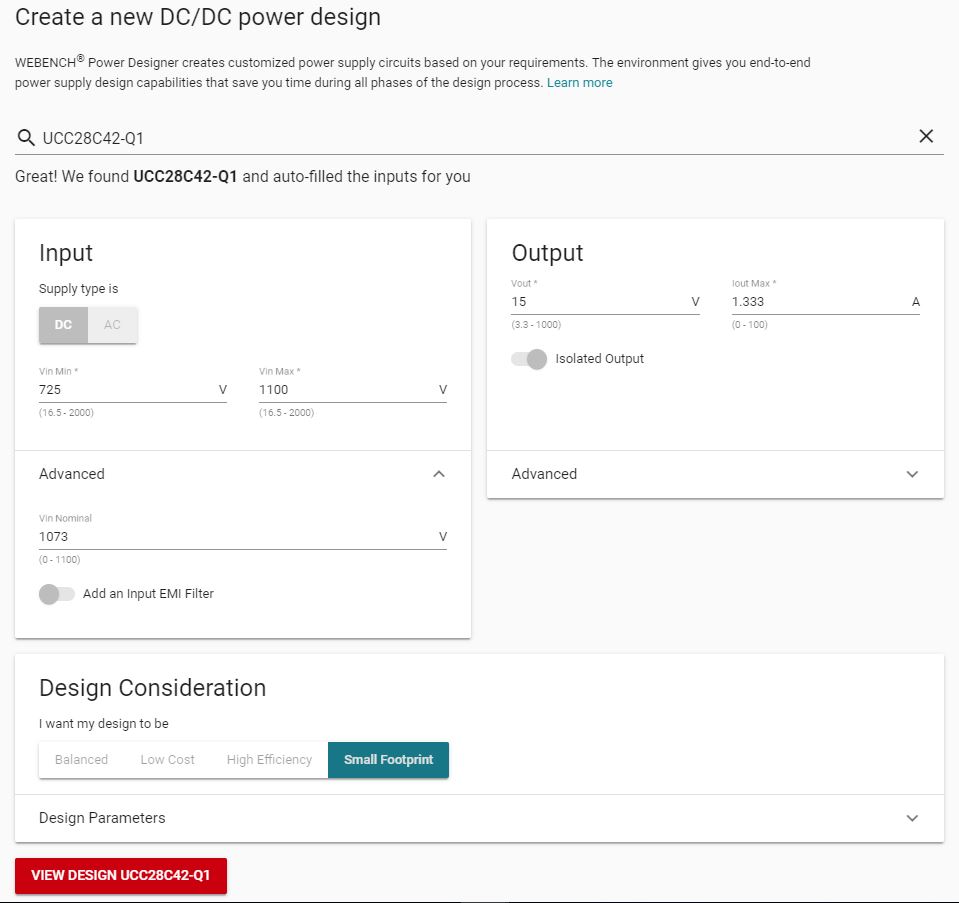Open the Learn more link

(579, 83)
